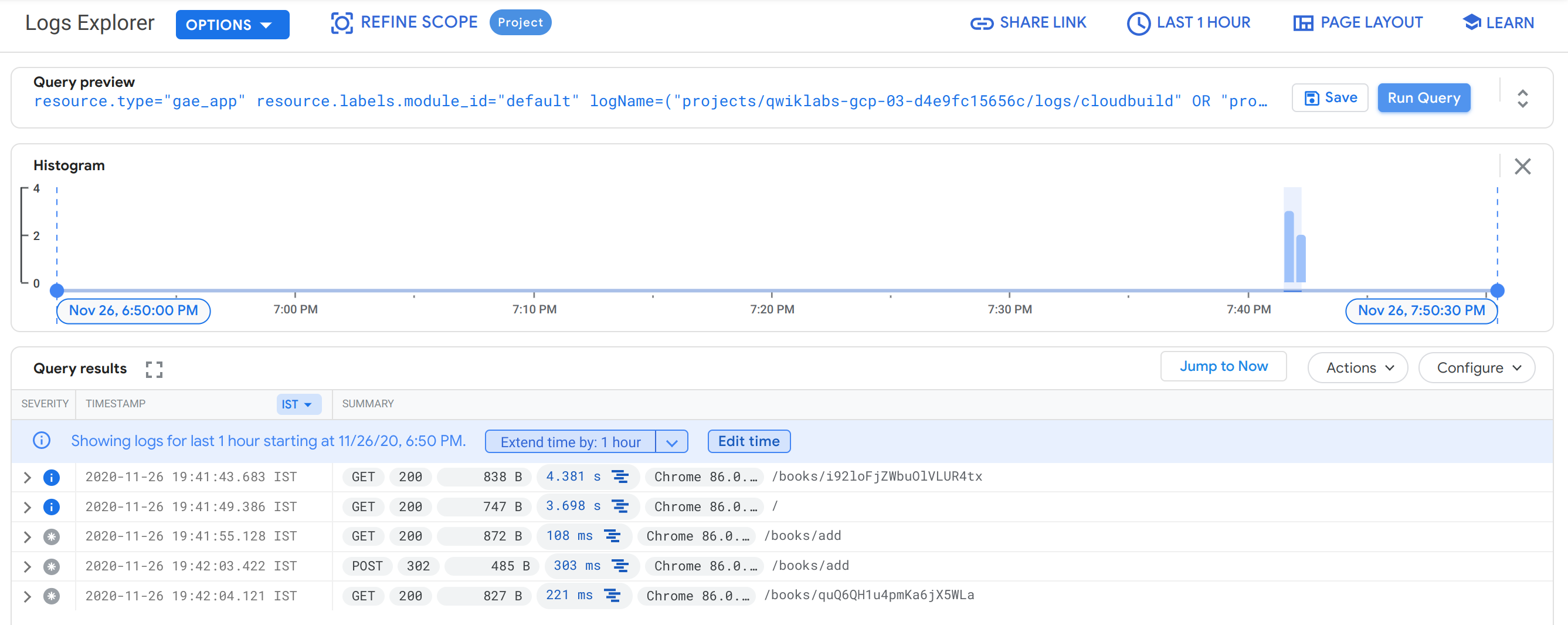Toggle fullscreen for Query results
This screenshot has width=1568, height=625.
154,369
